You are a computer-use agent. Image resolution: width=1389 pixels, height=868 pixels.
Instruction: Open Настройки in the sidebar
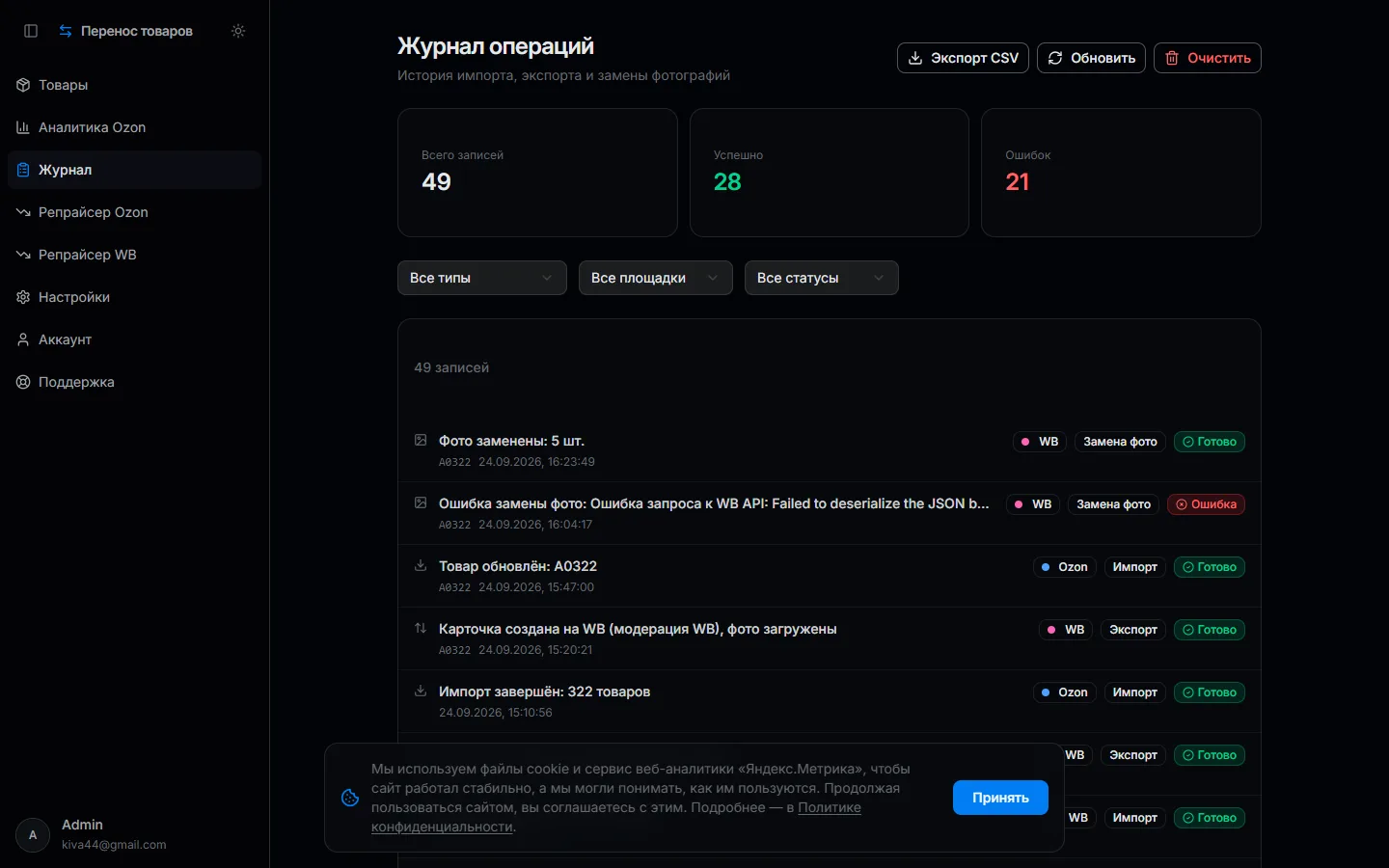point(134,297)
